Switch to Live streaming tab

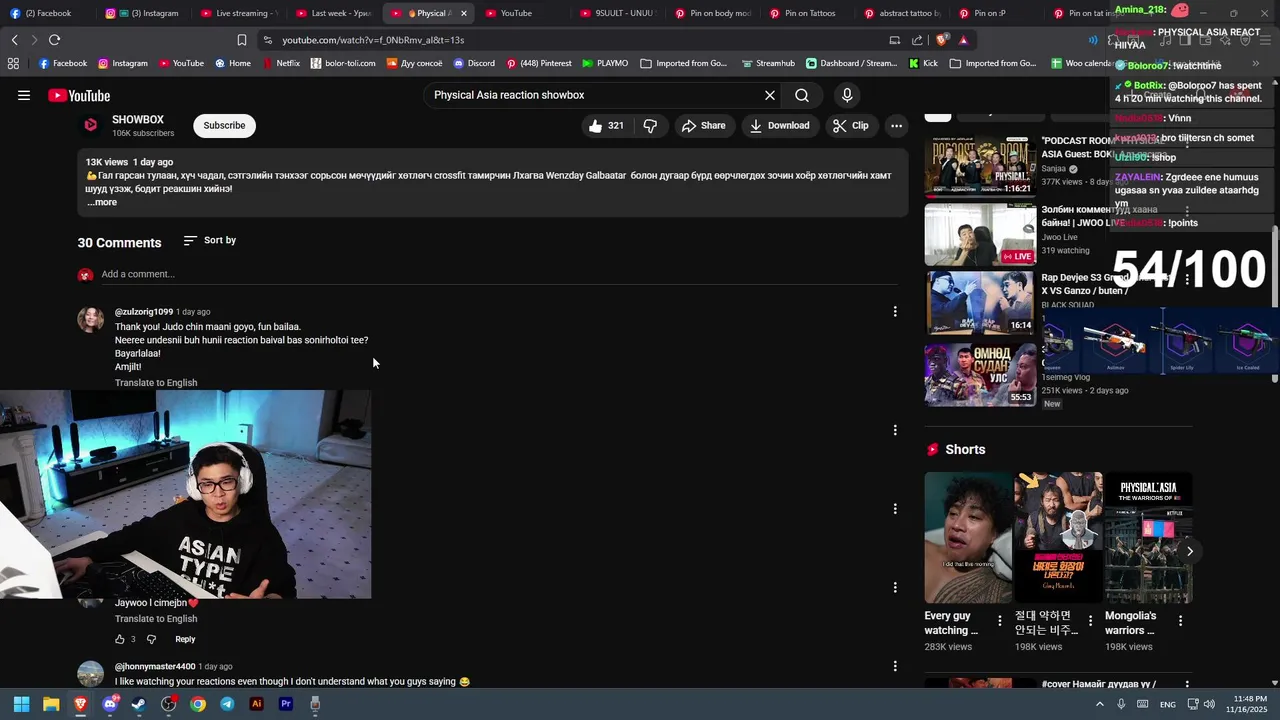pyautogui.click(x=240, y=13)
